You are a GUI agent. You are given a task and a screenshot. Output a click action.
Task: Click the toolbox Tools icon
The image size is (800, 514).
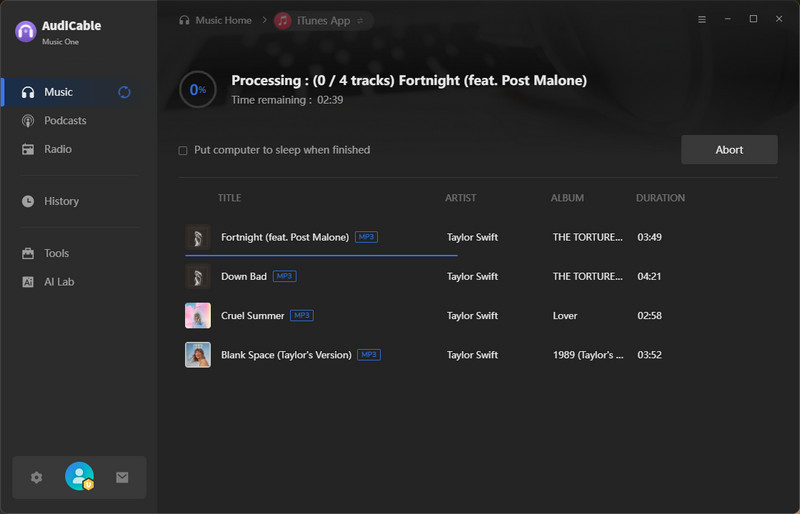click(x=28, y=254)
